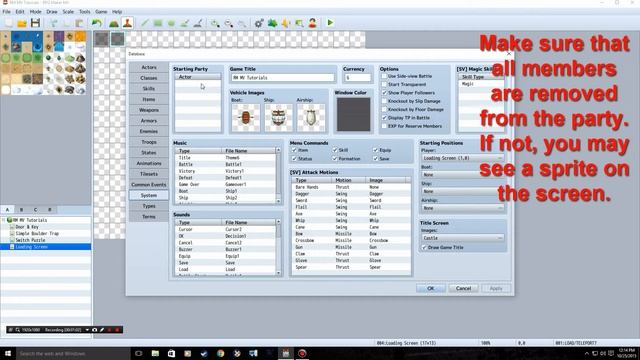Open Task View on the taskbar

pyautogui.click(x=139, y=353)
